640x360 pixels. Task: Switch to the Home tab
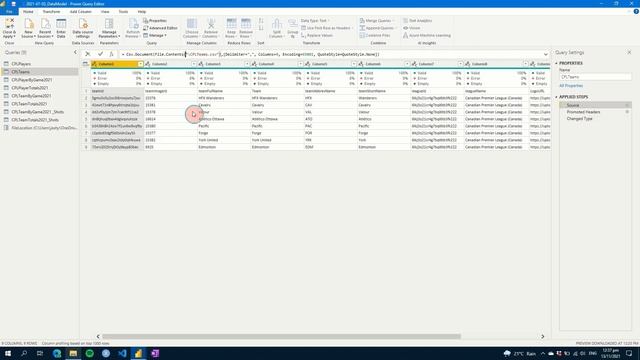28,11
